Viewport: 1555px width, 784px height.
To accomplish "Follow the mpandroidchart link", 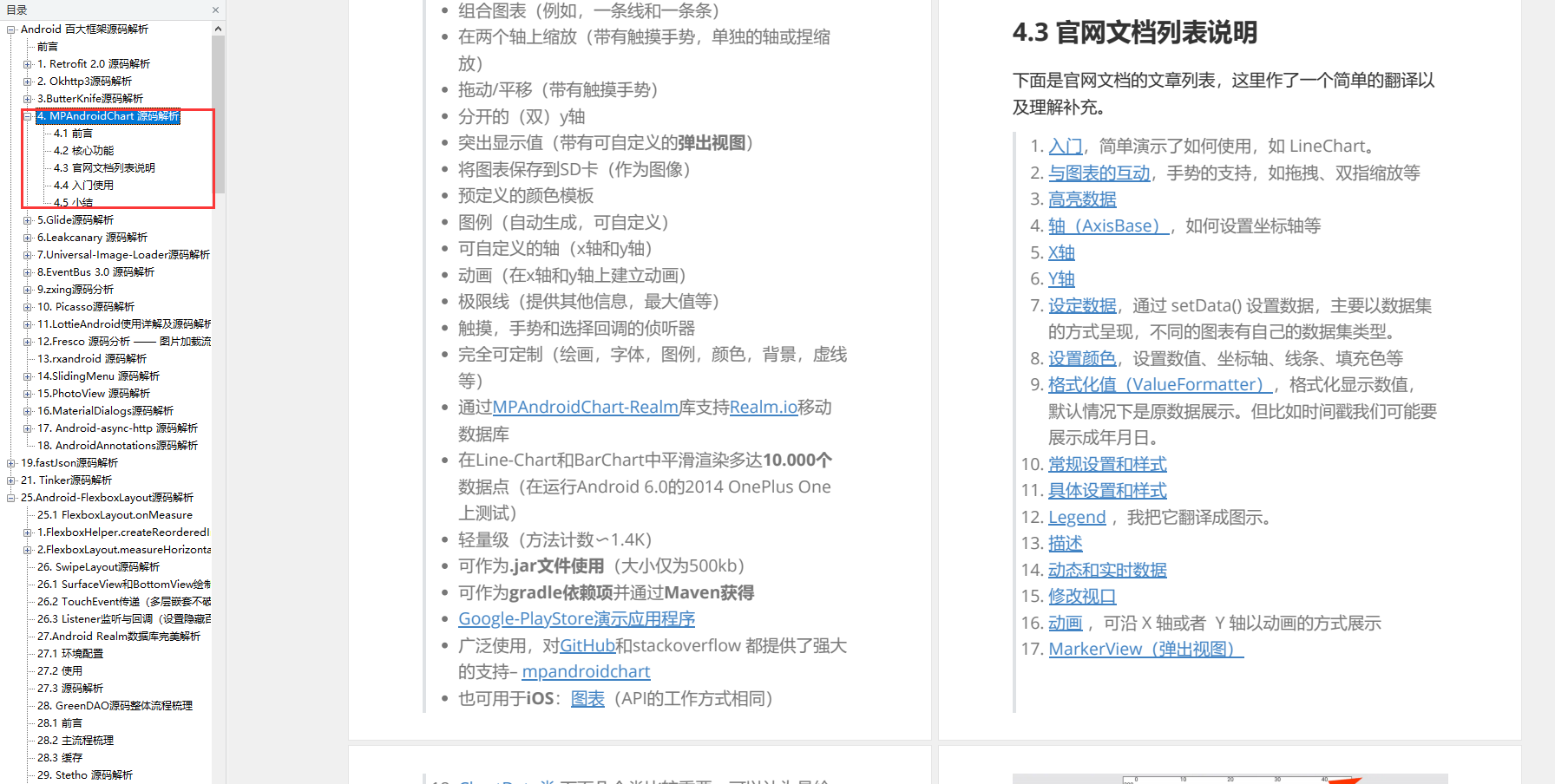I will (x=586, y=672).
